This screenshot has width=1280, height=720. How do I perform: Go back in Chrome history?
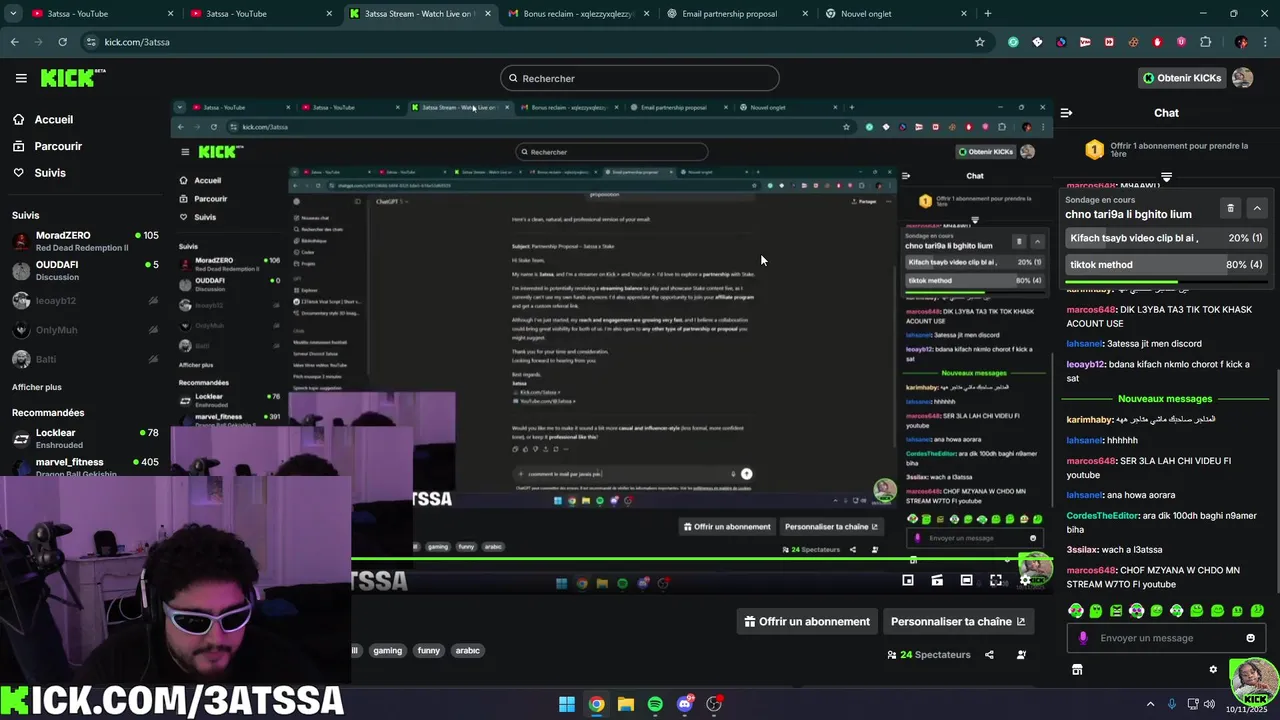tap(14, 42)
